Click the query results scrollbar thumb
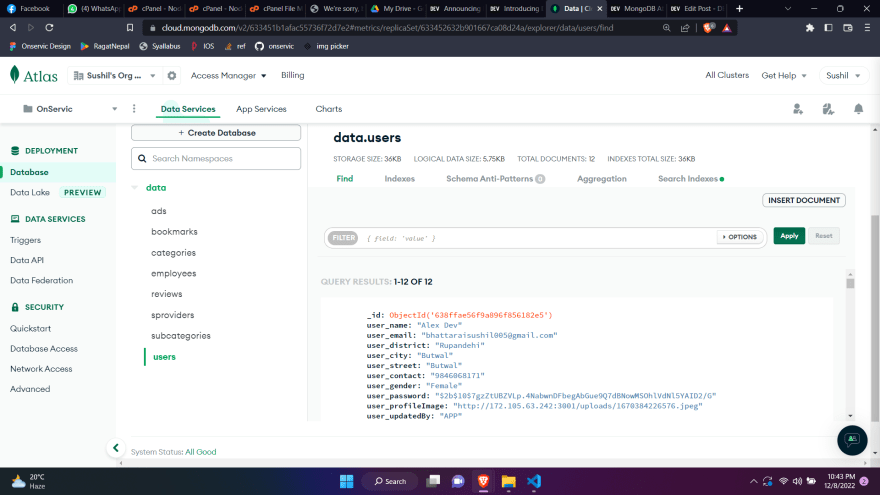 pyautogui.click(x=850, y=283)
